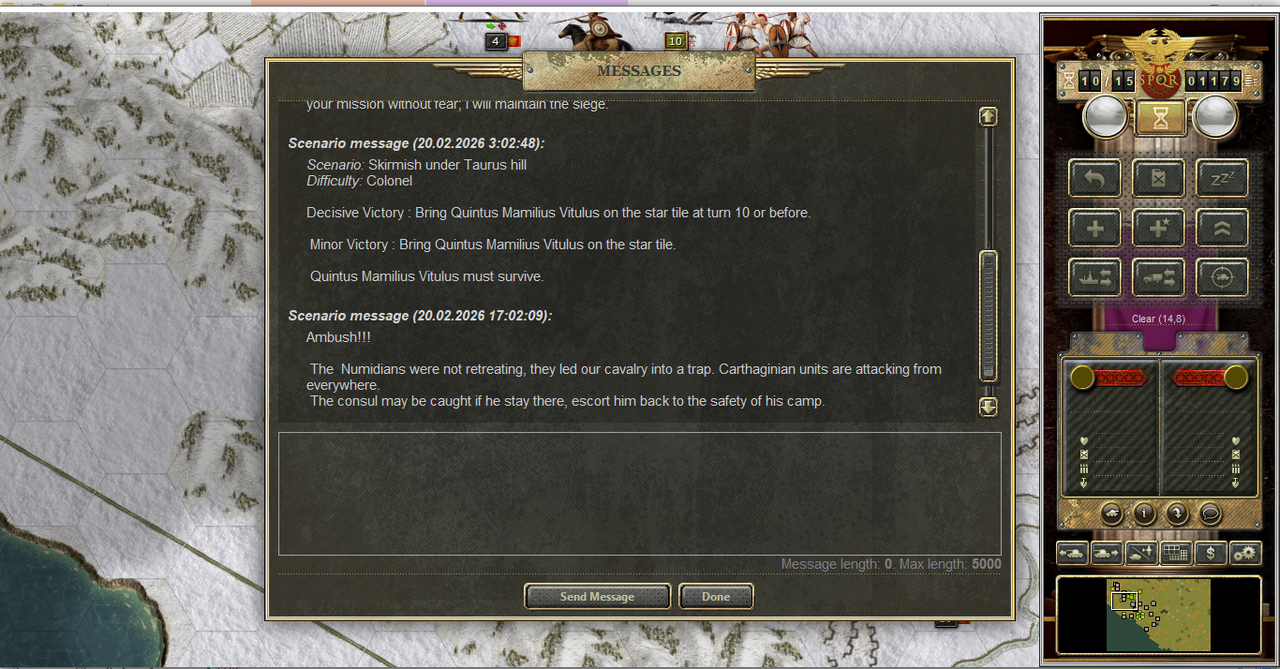Viewport: 1280px width, 669px height.
Task: Click the Sleep (Zzz) unit button
Action: 1222,179
